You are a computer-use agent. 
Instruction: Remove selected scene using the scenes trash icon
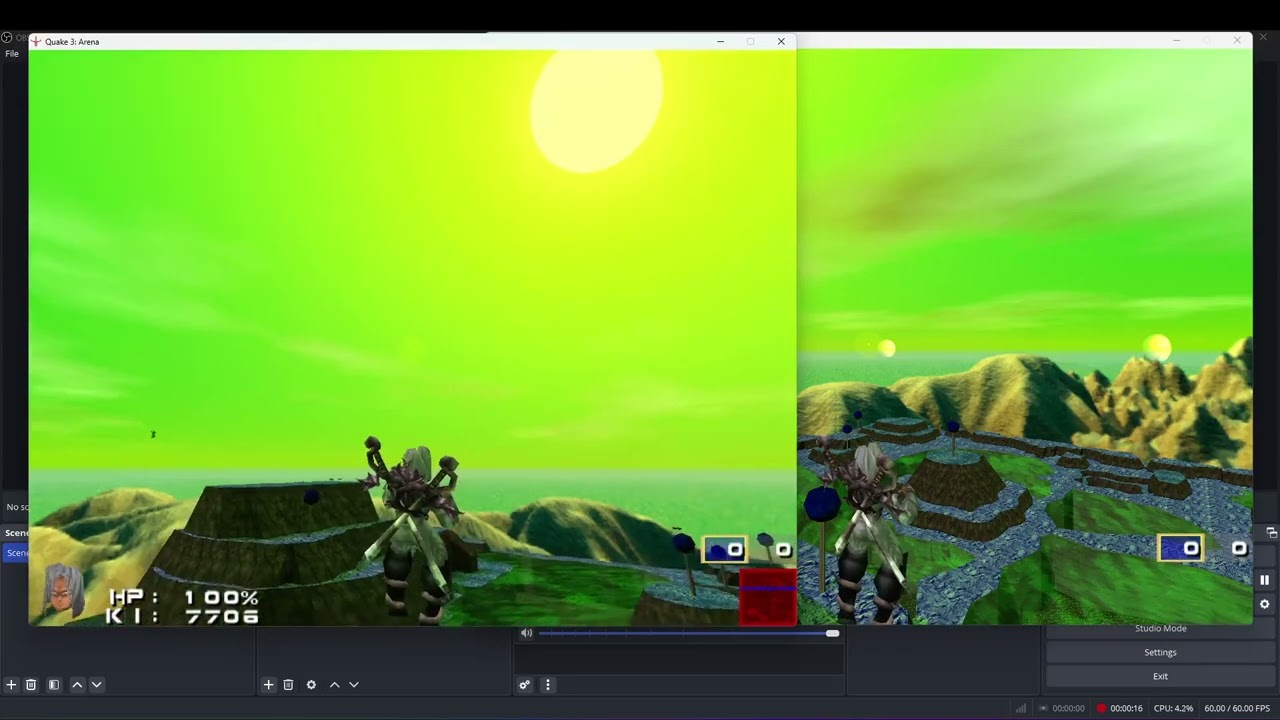coord(31,685)
